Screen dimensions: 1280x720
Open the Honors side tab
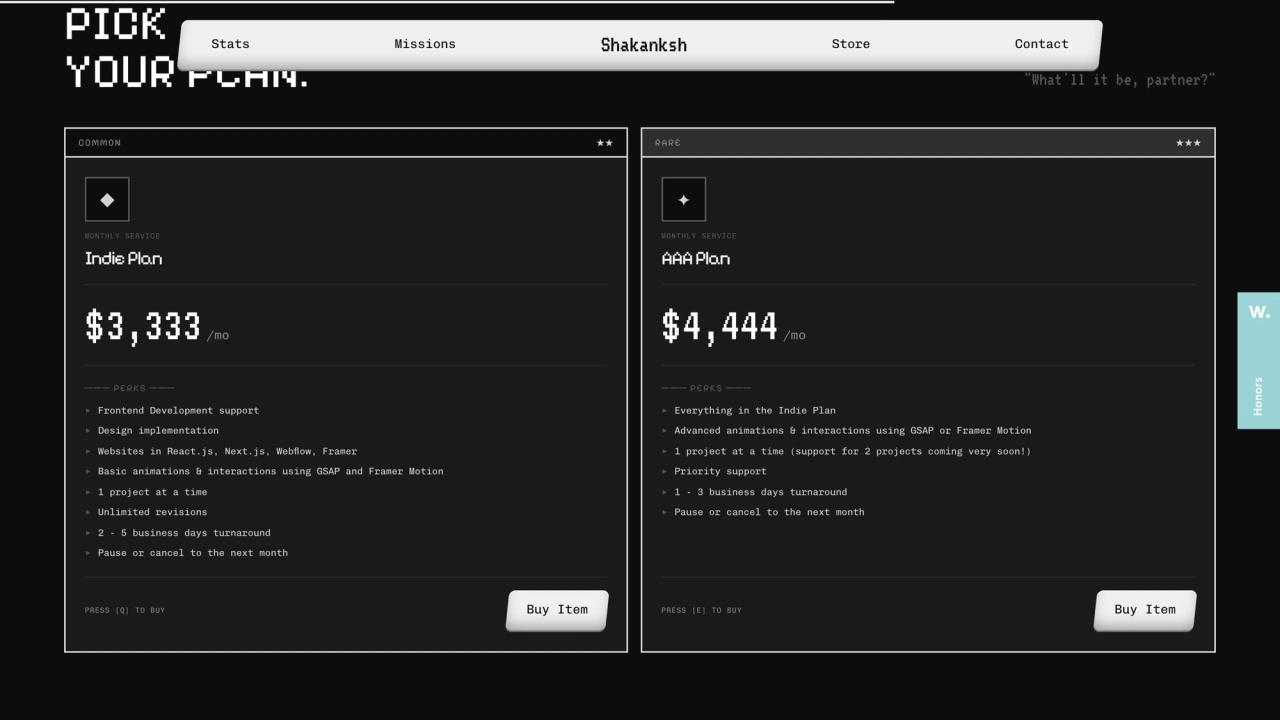pyautogui.click(x=1259, y=360)
